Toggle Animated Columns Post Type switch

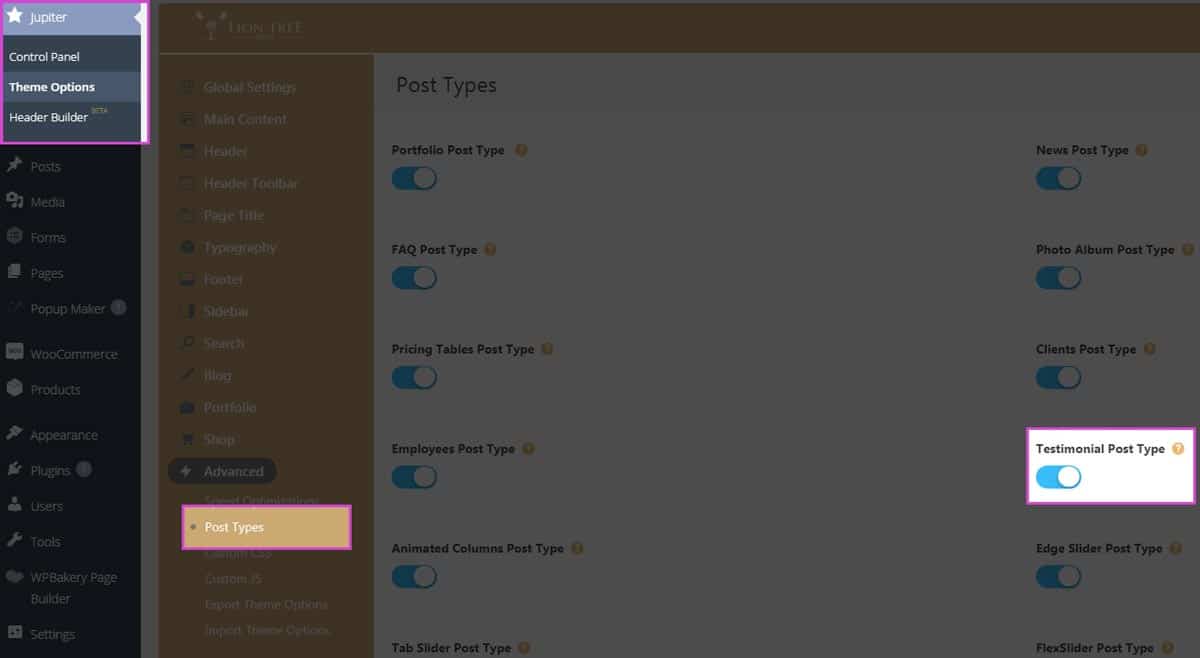pyautogui.click(x=414, y=576)
